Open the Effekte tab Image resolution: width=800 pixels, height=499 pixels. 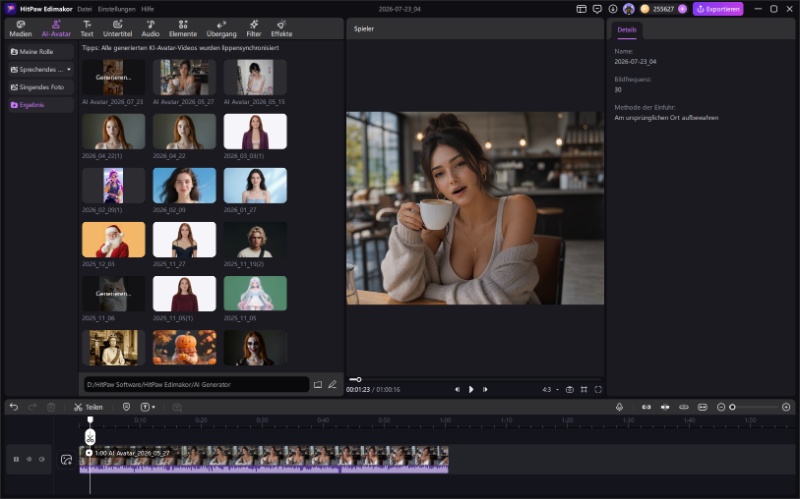point(282,29)
